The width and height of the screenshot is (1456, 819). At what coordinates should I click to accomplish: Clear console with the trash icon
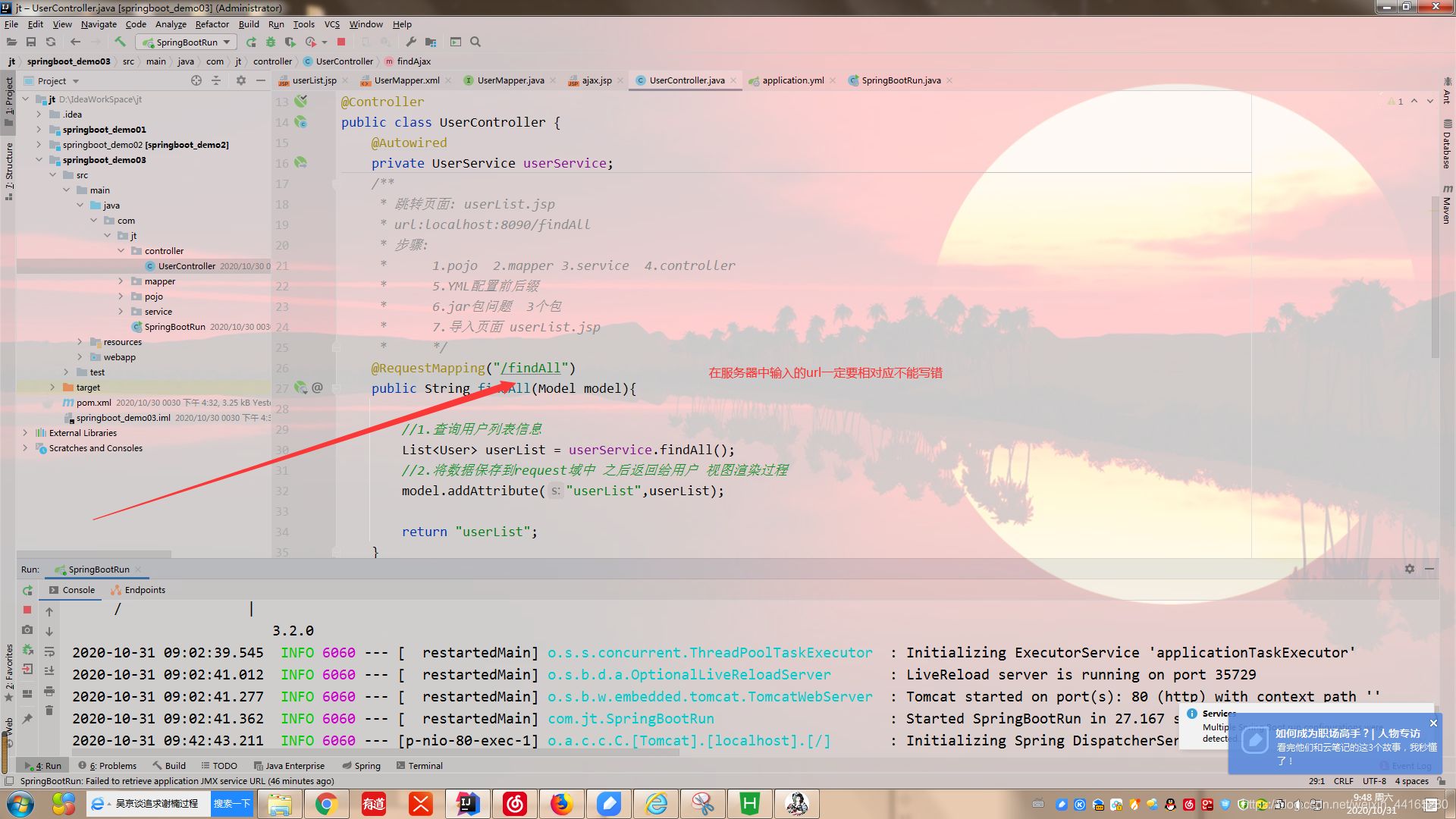click(x=49, y=711)
